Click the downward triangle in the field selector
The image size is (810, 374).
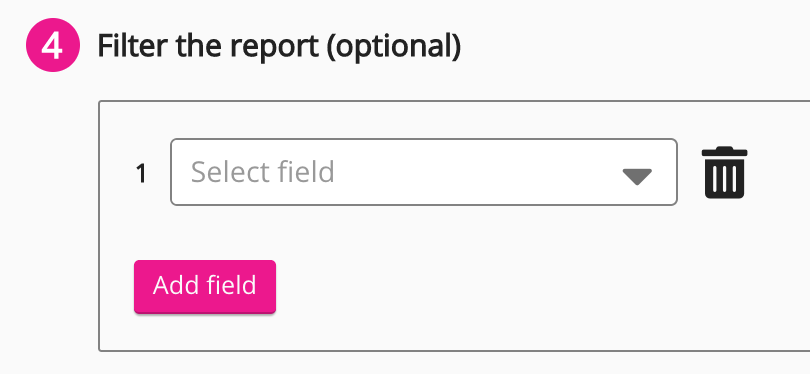pos(637,176)
